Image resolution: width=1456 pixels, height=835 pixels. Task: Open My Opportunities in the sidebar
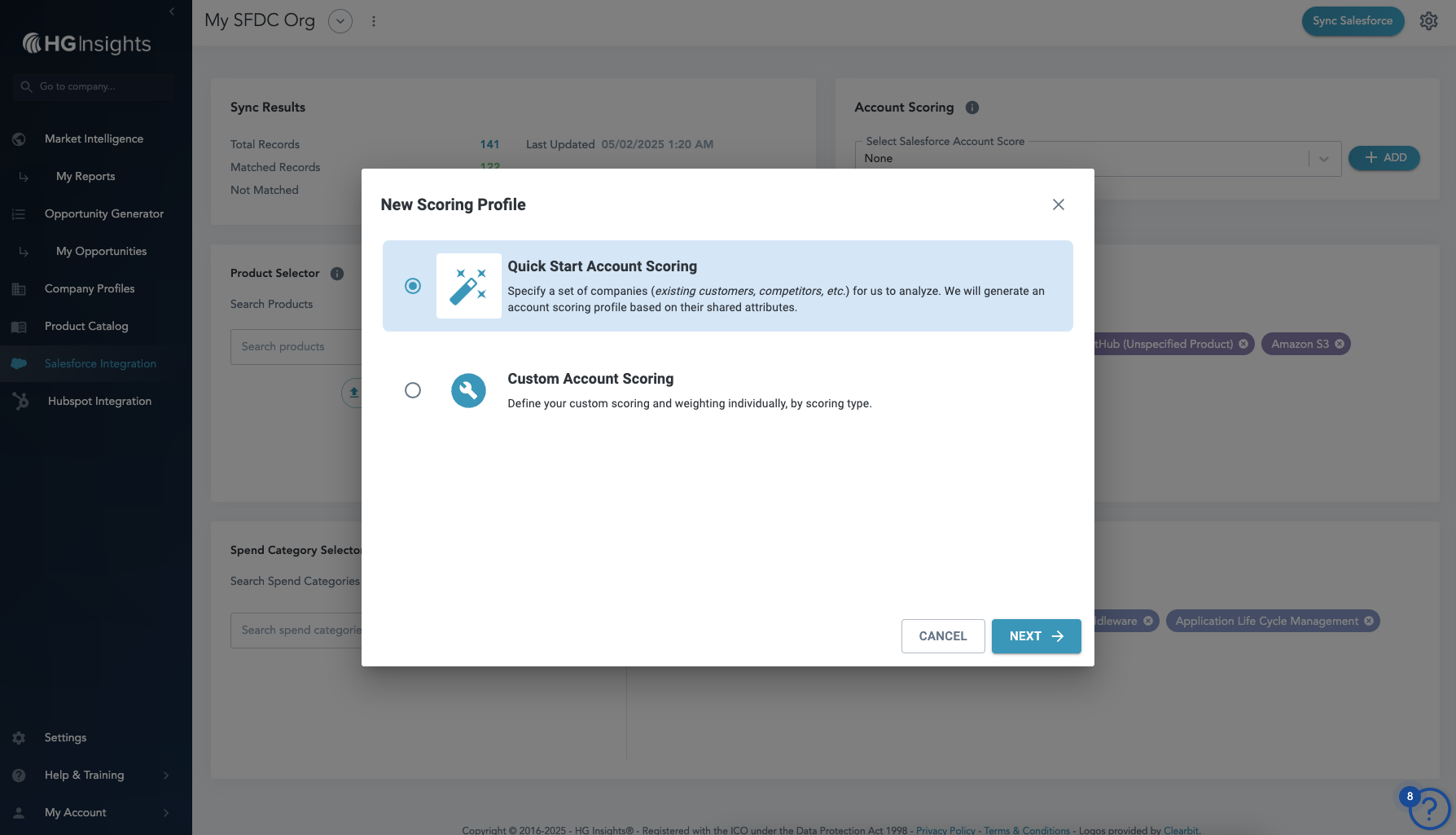point(101,251)
